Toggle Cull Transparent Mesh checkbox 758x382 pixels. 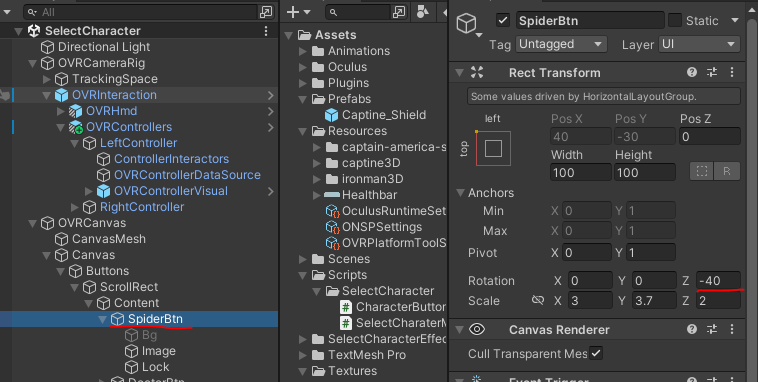[x=596, y=353]
